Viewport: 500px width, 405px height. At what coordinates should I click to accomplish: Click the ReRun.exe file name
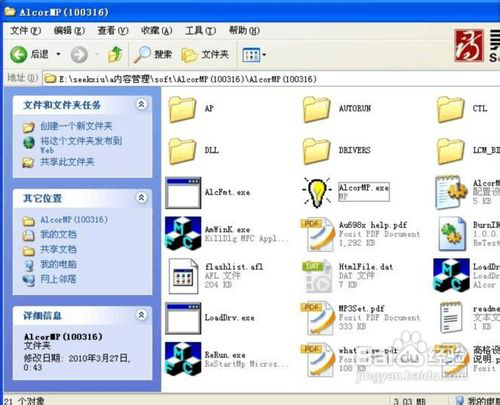click(x=225, y=355)
